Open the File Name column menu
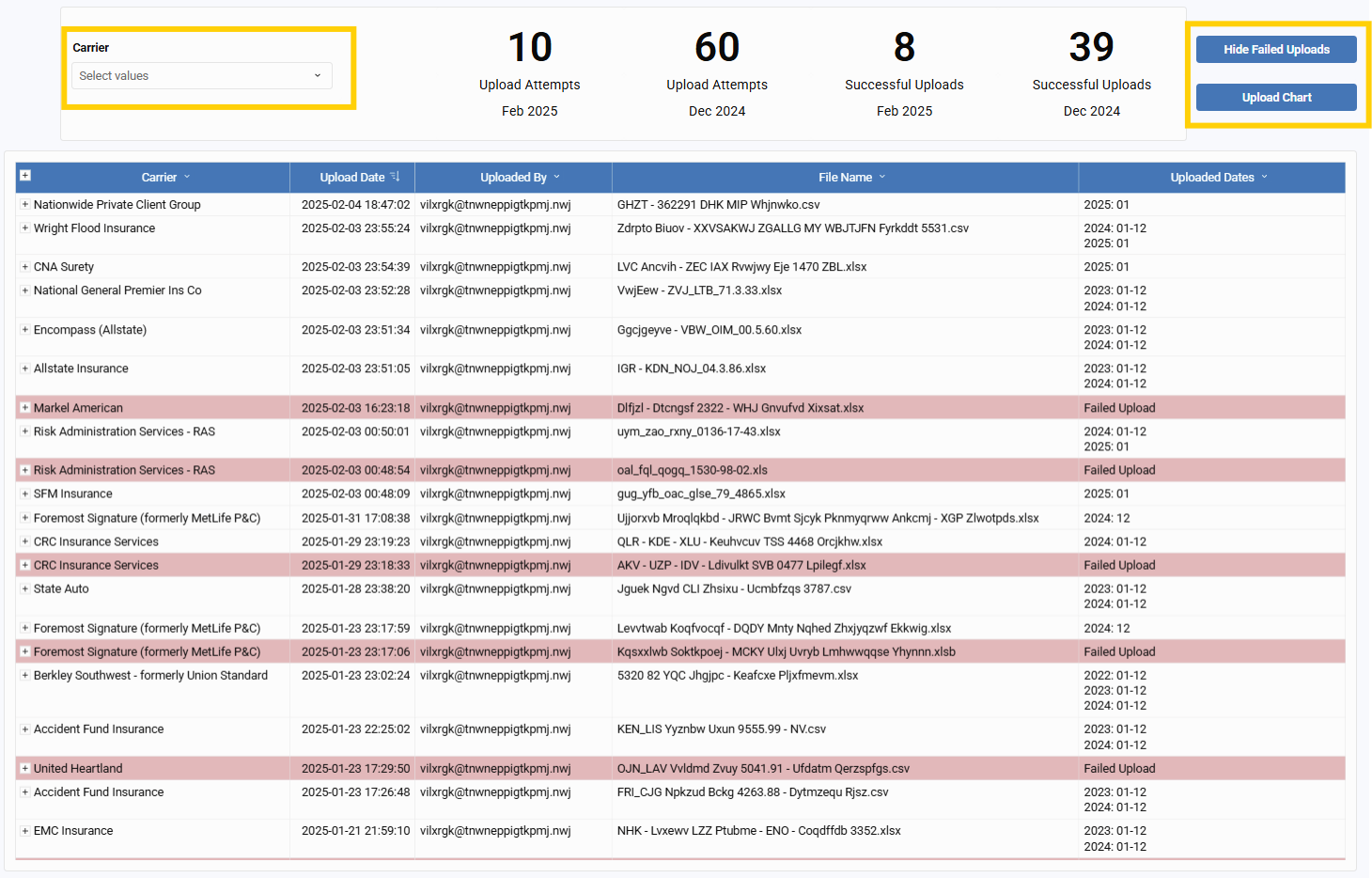The width and height of the screenshot is (1372, 878). tap(882, 177)
